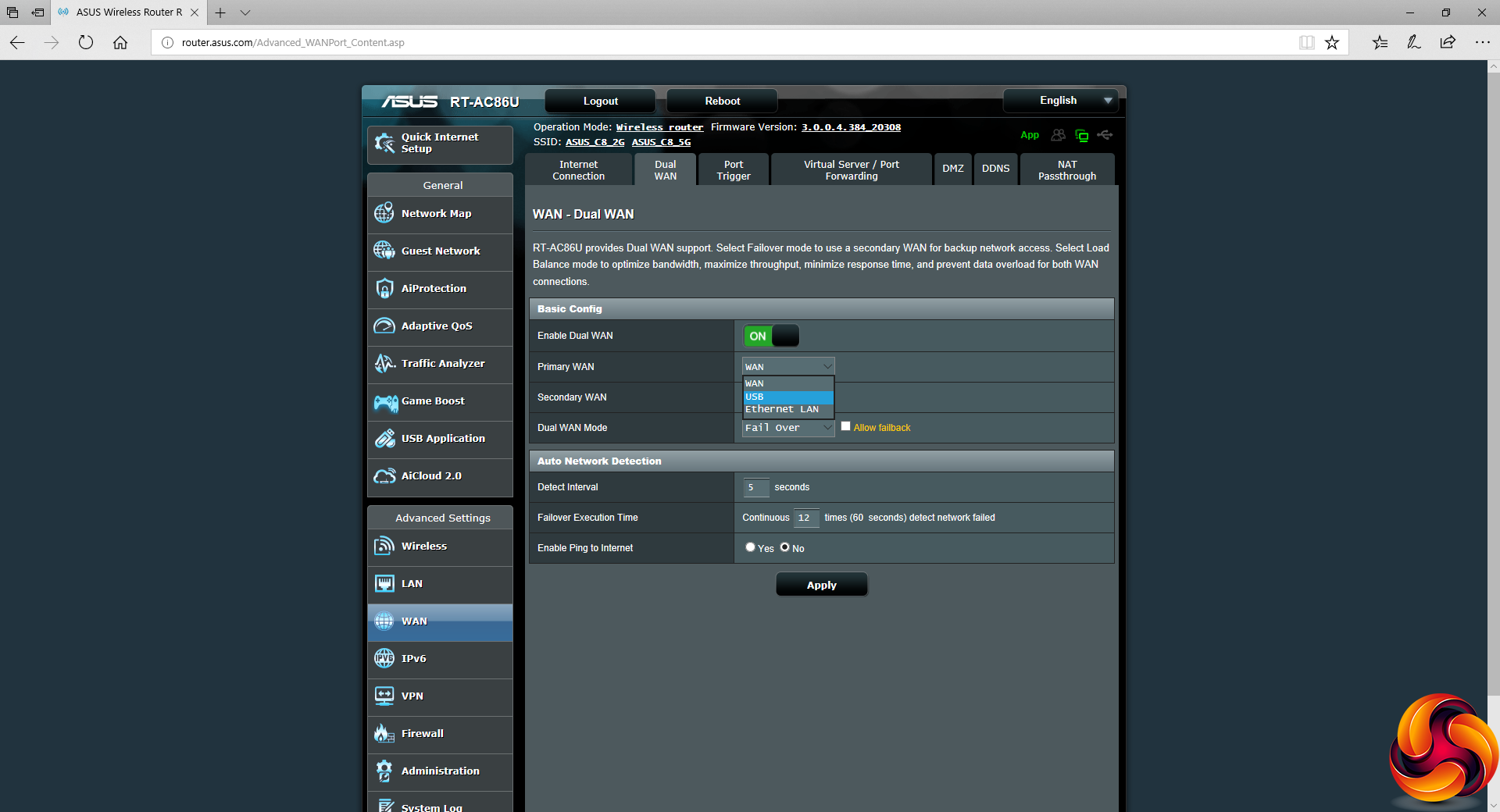Open the Network Map icon in sidebar
The width and height of the screenshot is (1500, 812).
point(384,213)
